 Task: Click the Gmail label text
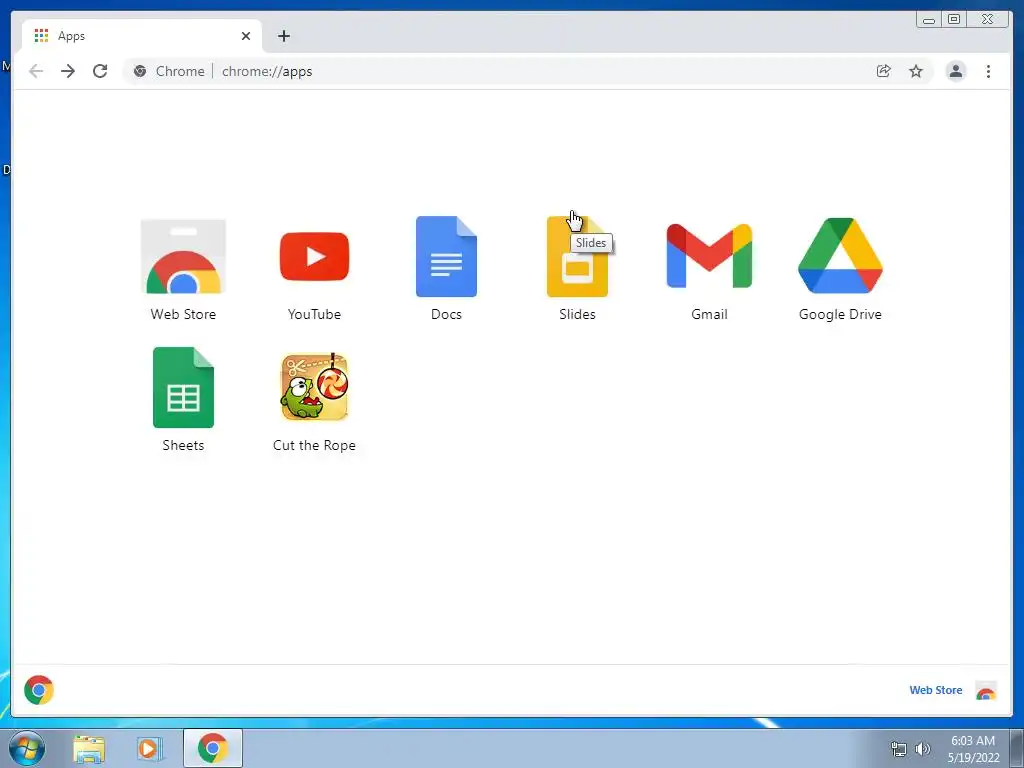click(x=709, y=314)
